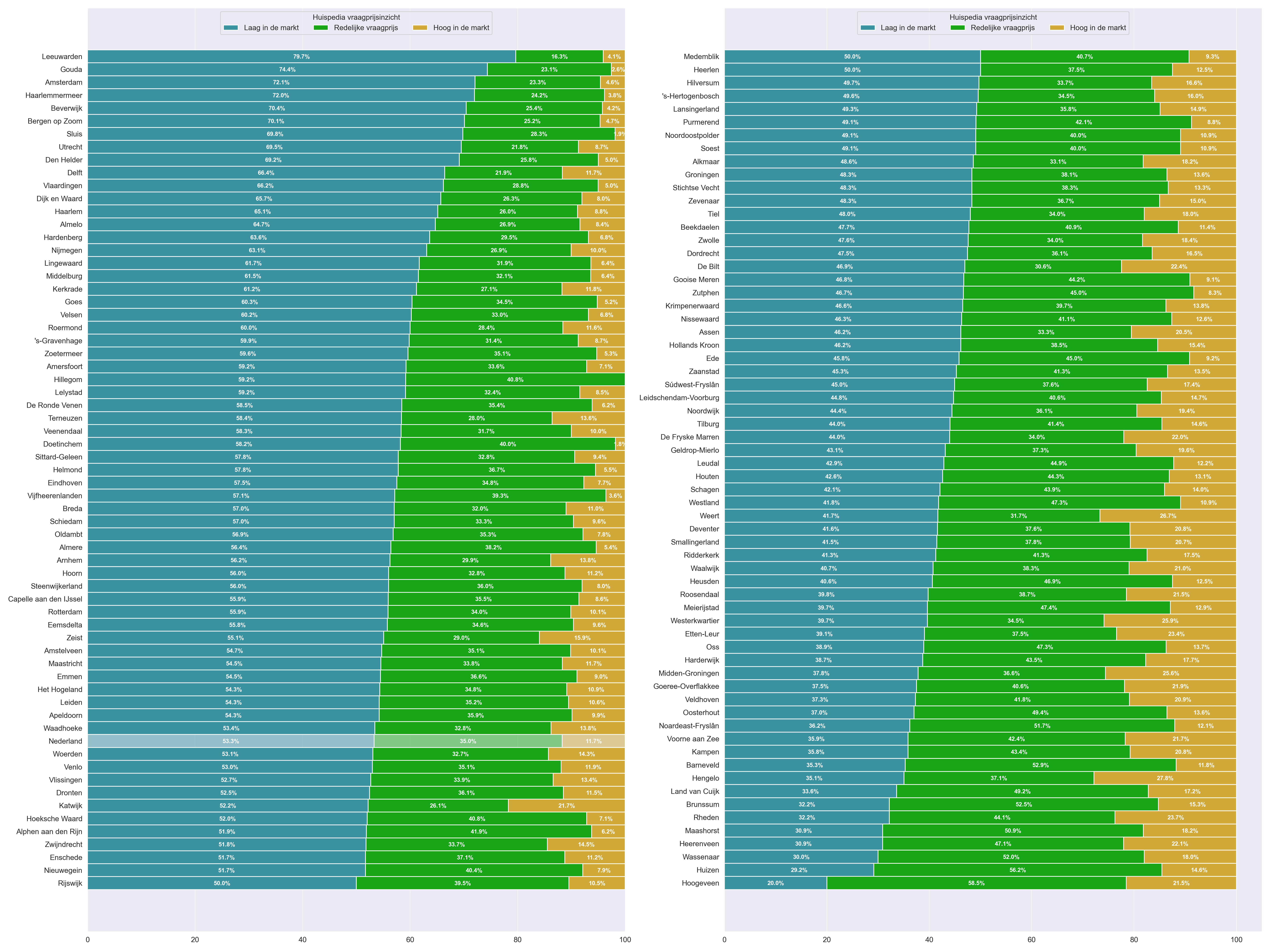The width and height of the screenshot is (1270, 952).
Task: Click Westerkwartier's 25.9% yellow segment
Action: (x=1170, y=621)
